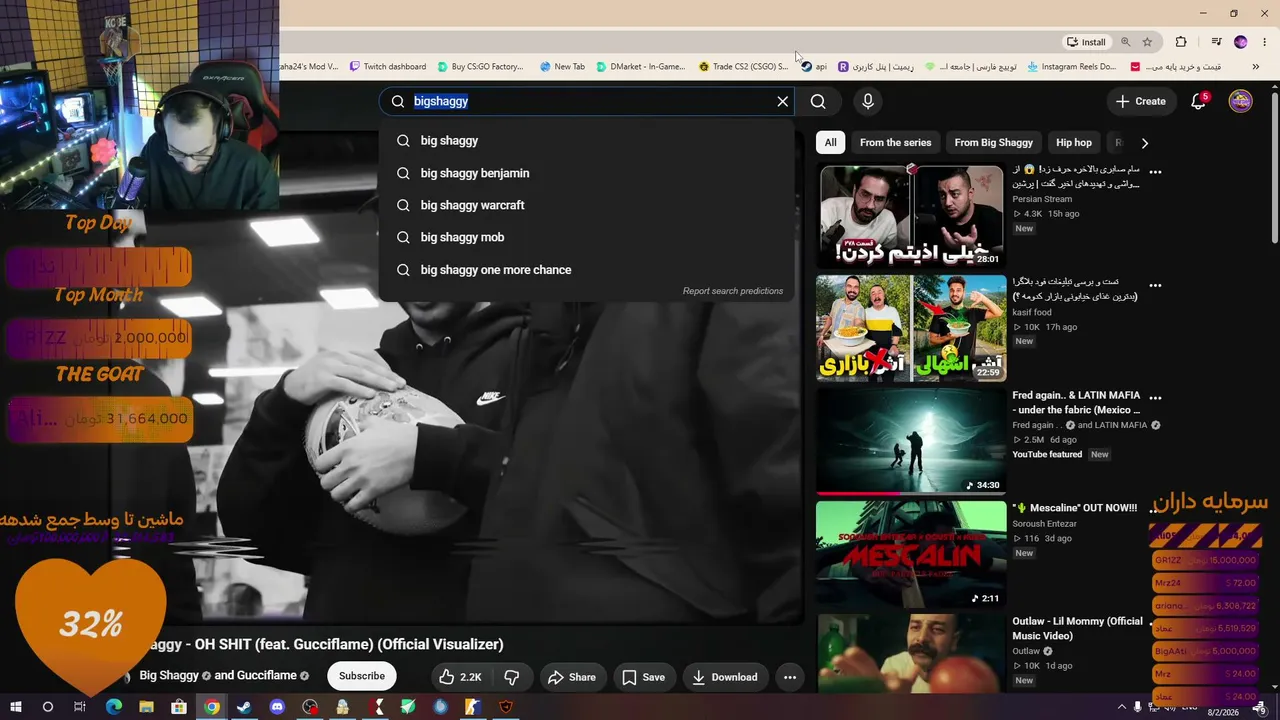Open the YouTube account avatar menu
The height and width of the screenshot is (720, 1280).
(x=1240, y=101)
